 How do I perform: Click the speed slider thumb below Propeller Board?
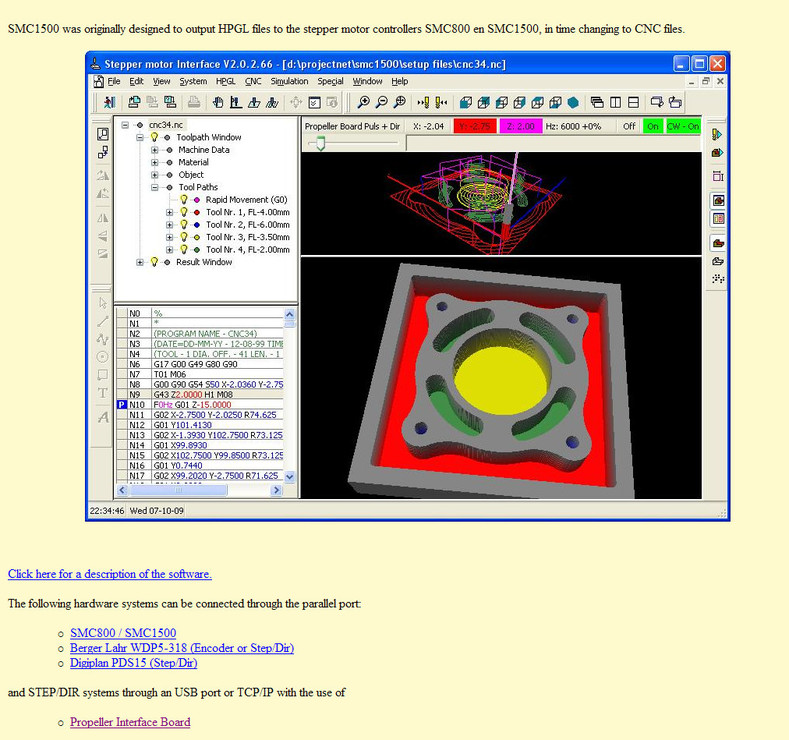[x=320, y=143]
